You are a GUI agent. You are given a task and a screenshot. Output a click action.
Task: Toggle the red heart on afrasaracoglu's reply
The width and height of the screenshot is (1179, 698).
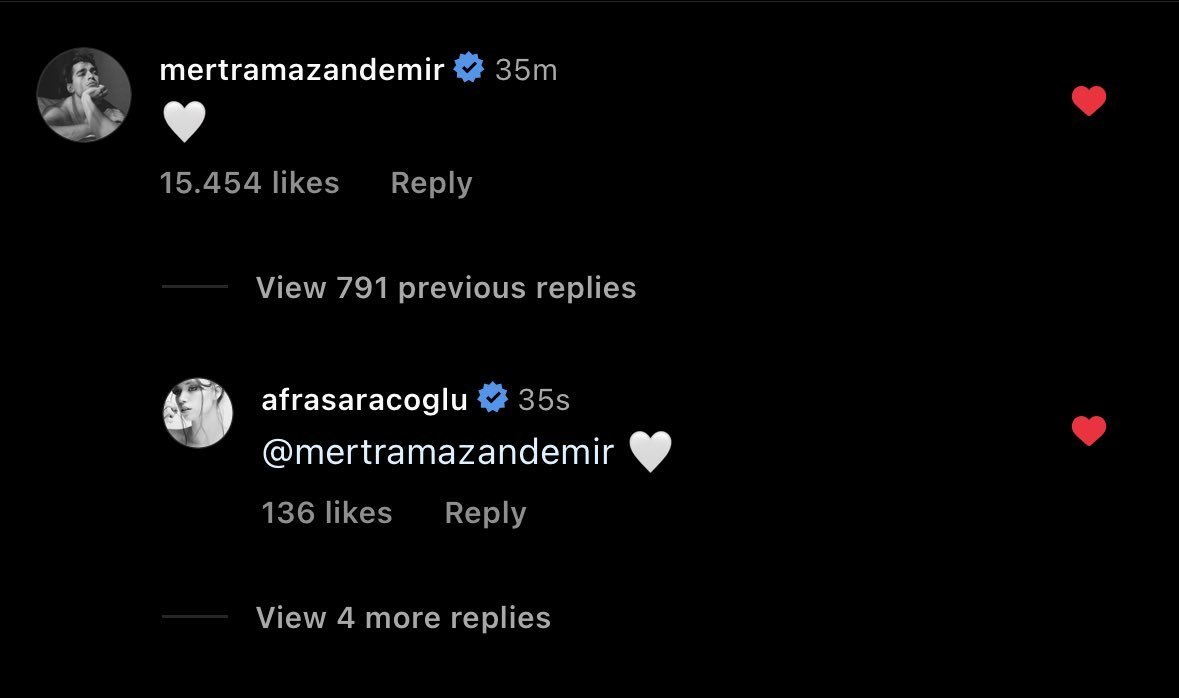click(1088, 431)
